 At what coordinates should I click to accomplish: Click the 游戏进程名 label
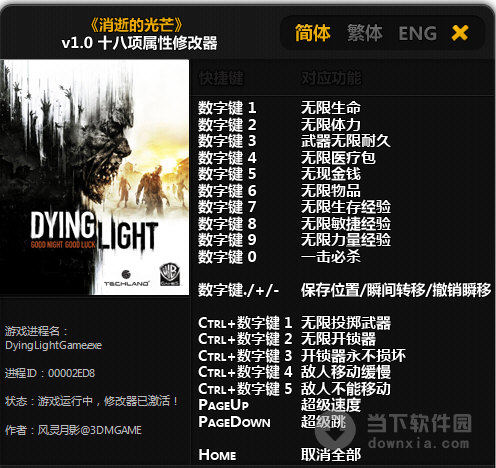click(36, 331)
